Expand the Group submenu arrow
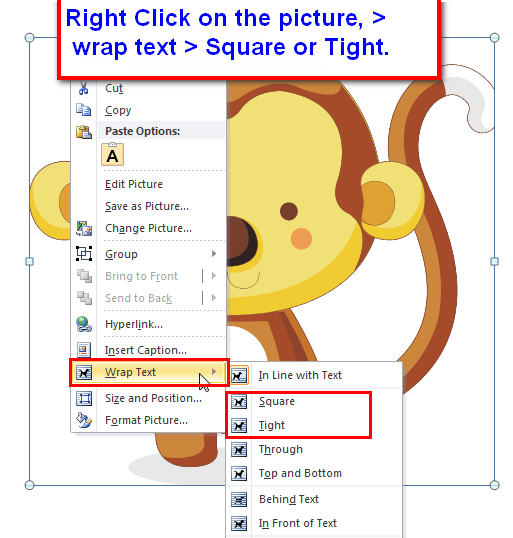The width and height of the screenshot is (513, 538). click(214, 254)
